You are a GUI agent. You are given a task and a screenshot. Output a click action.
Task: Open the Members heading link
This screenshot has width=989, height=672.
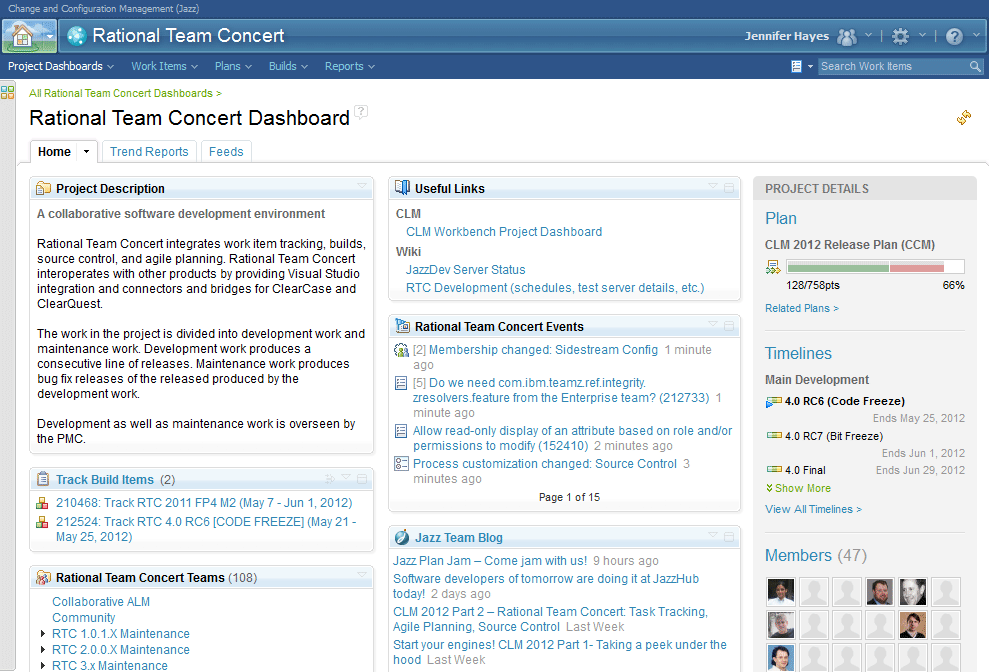pos(798,555)
